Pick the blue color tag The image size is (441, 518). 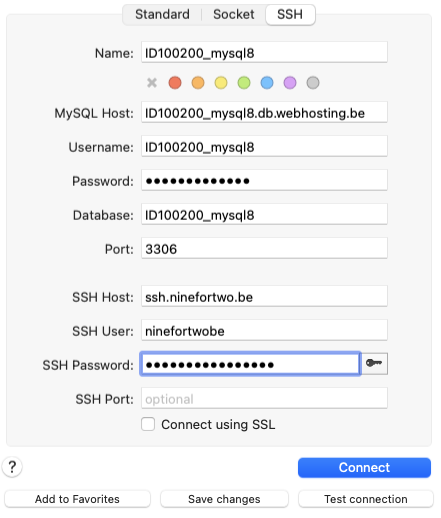pyautogui.click(x=267, y=83)
